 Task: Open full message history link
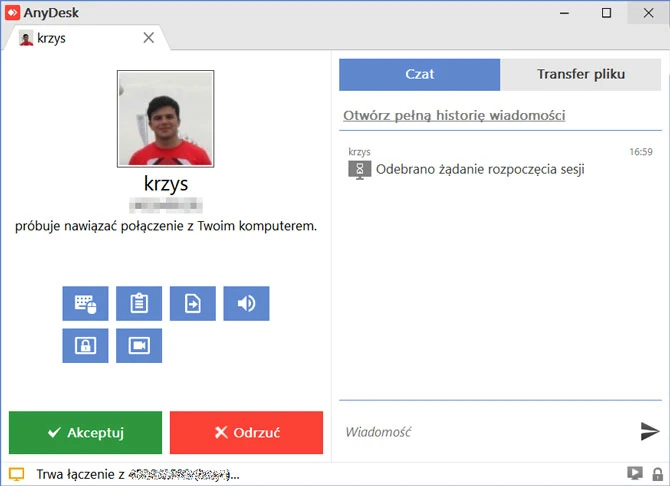tap(454, 115)
